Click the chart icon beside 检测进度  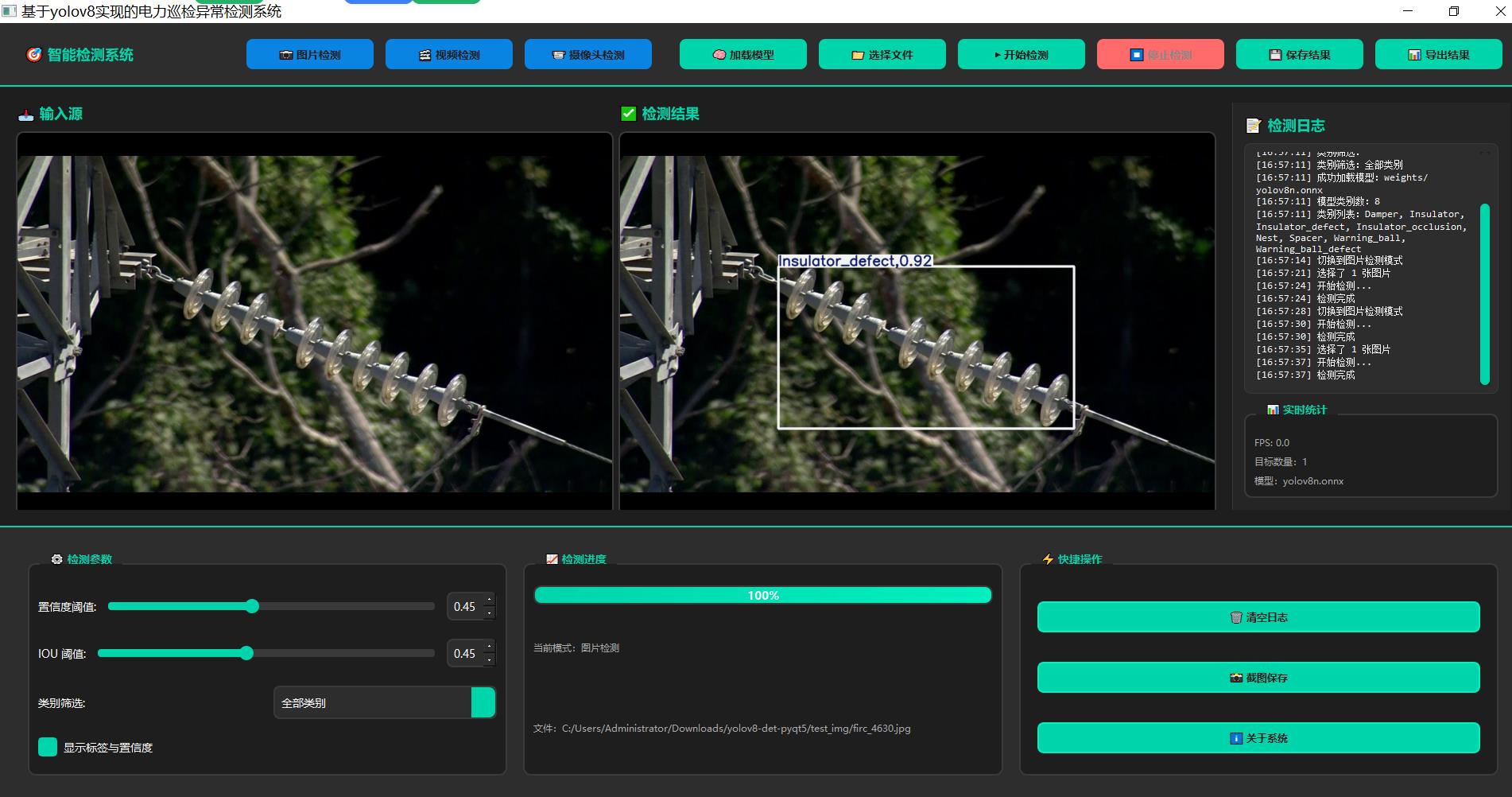click(x=552, y=559)
